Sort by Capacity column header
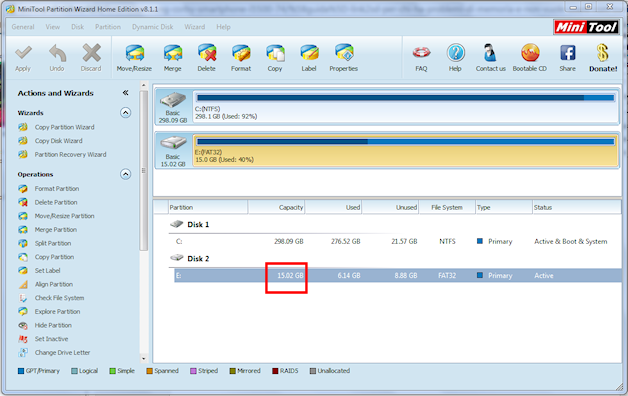The image size is (628, 396). click(x=276, y=207)
